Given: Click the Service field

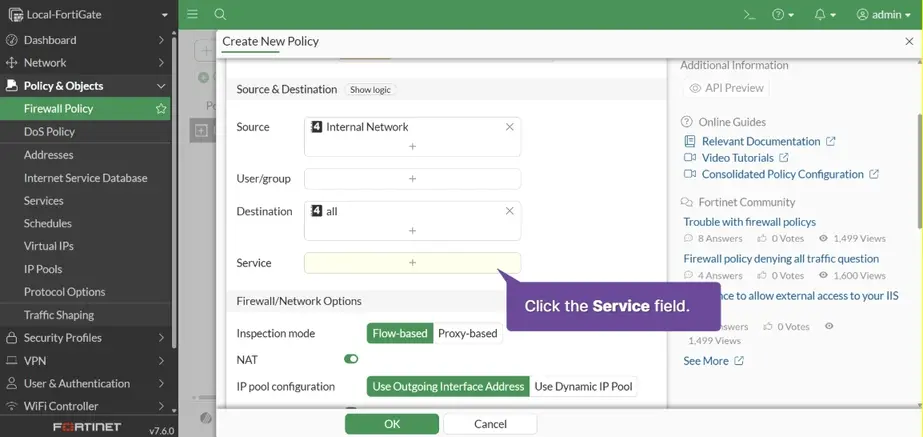Looking at the screenshot, I should 412,263.
